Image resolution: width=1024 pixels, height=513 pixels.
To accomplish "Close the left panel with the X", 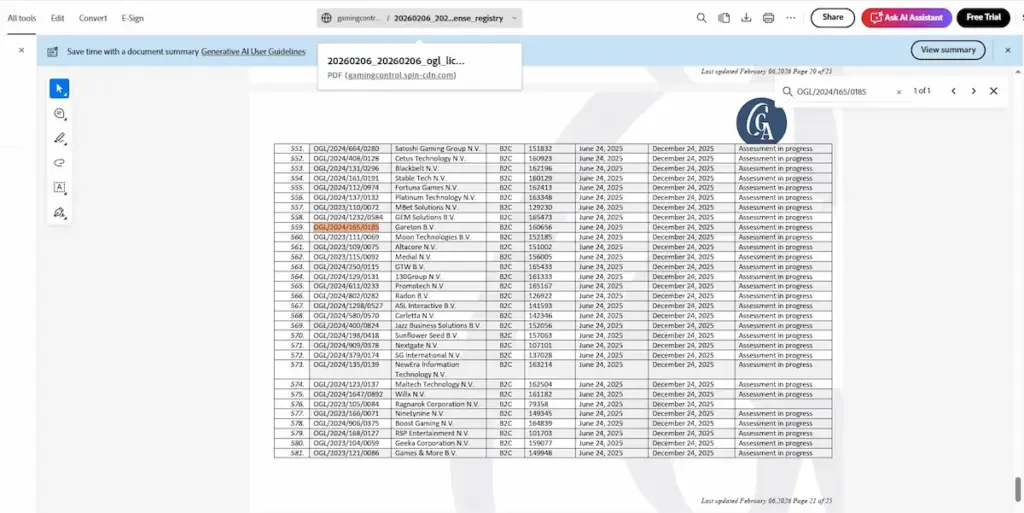I will 22,50.
